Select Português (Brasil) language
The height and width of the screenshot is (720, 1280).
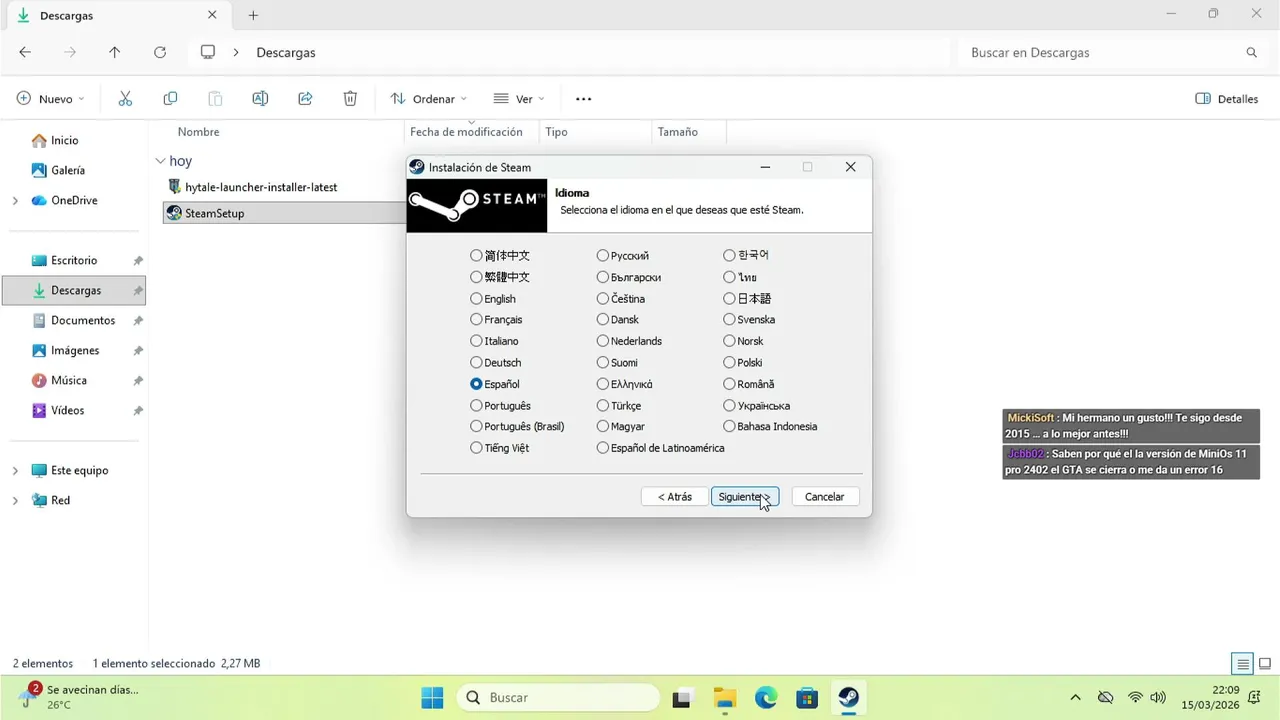click(x=476, y=426)
